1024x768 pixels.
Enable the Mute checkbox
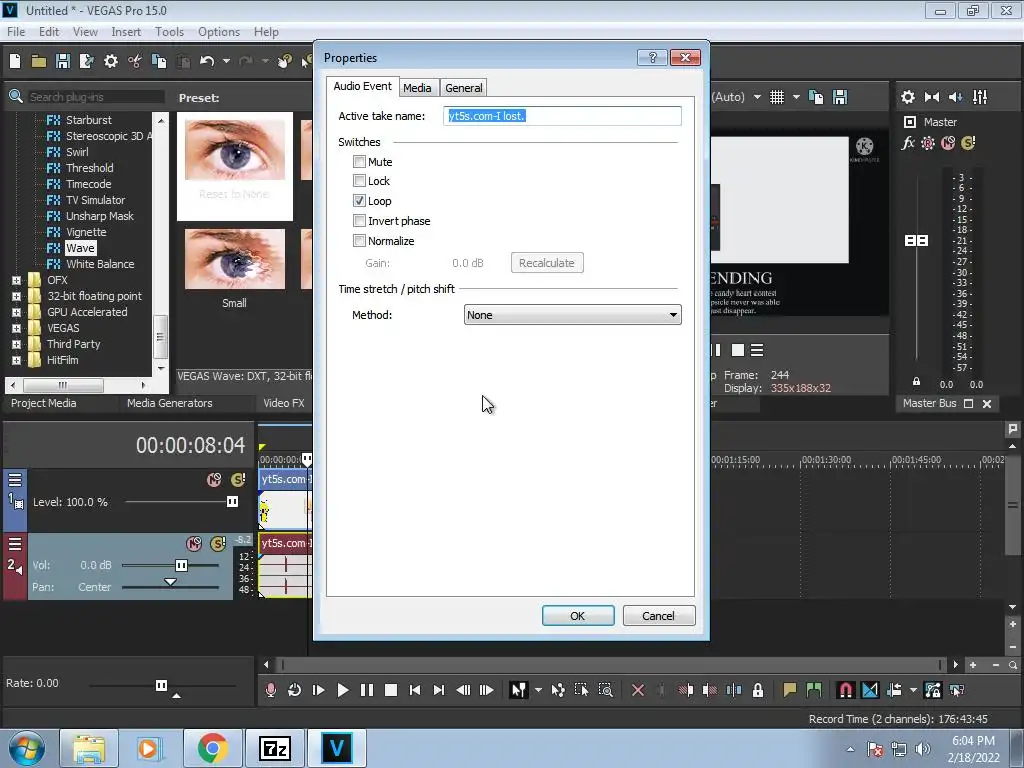coord(359,161)
